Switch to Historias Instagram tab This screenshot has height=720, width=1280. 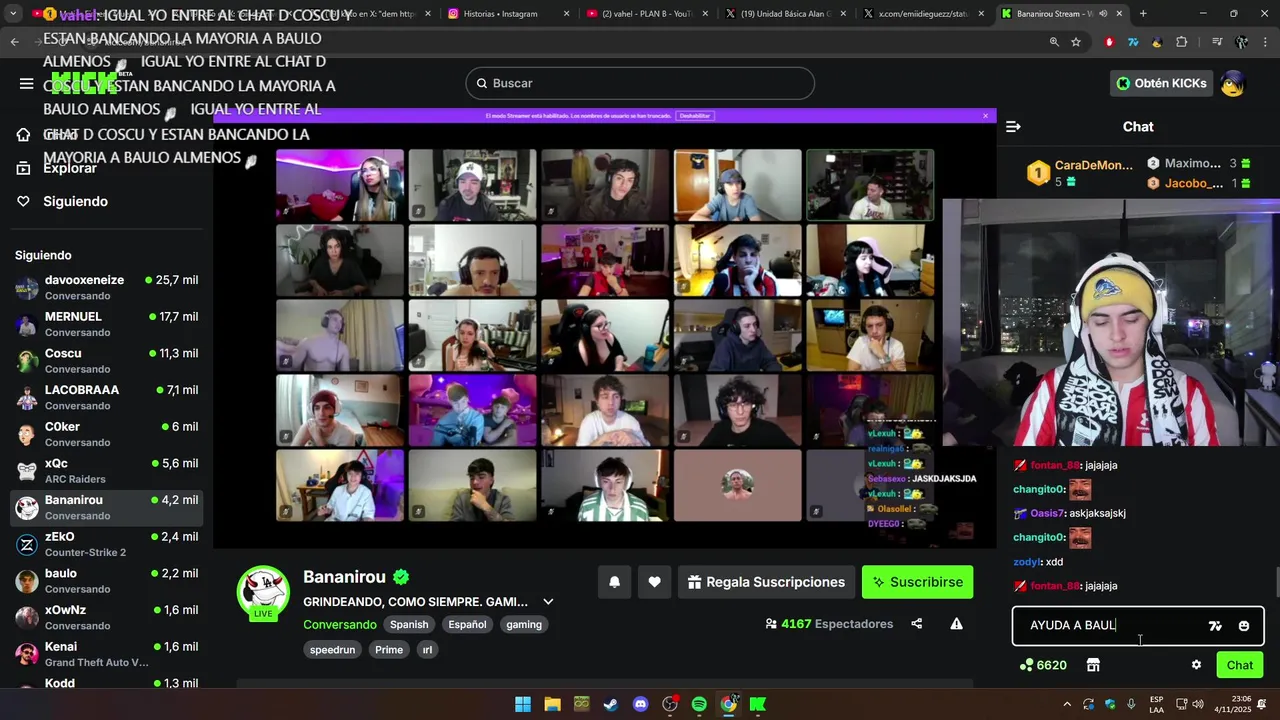coord(509,14)
